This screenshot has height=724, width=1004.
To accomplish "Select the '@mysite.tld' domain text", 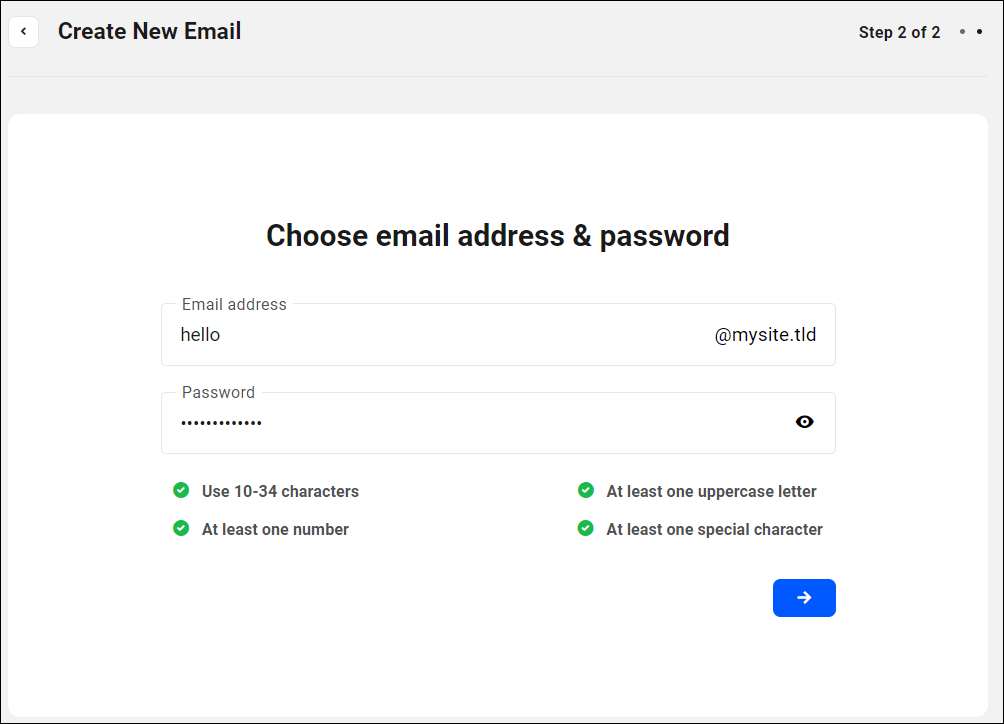I will click(x=766, y=334).
